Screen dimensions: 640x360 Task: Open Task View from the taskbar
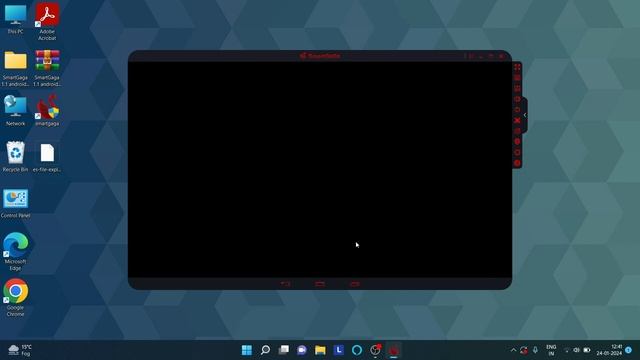284,350
